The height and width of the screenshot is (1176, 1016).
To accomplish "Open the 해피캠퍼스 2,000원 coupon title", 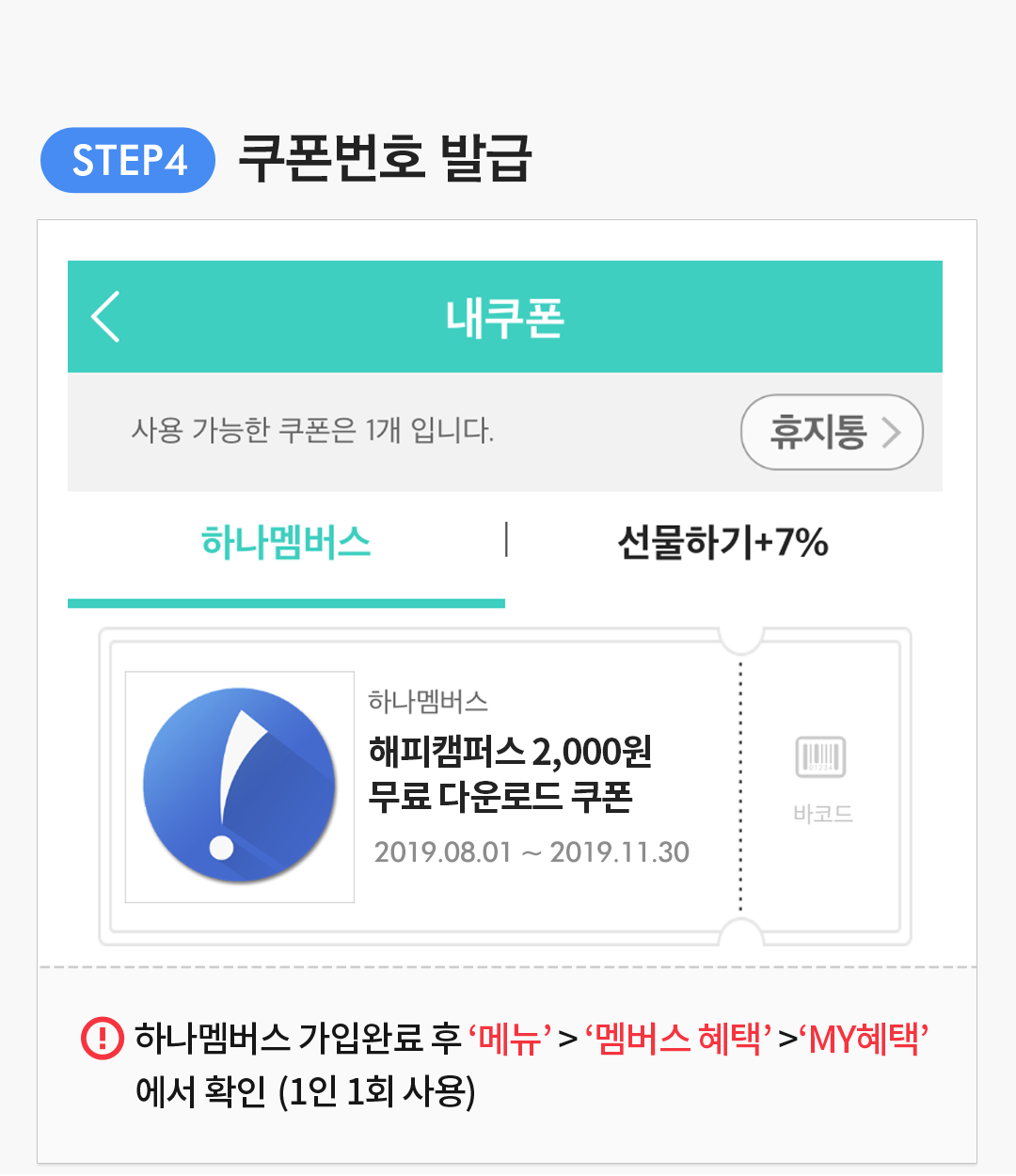I will [x=510, y=752].
